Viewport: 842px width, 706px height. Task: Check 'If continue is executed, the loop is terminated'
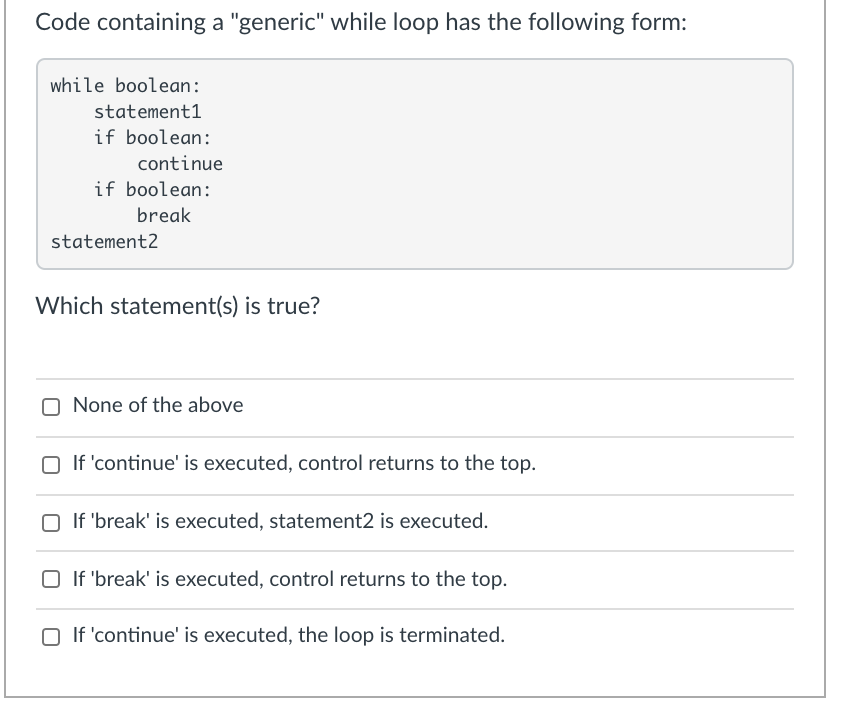coord(49,635)
